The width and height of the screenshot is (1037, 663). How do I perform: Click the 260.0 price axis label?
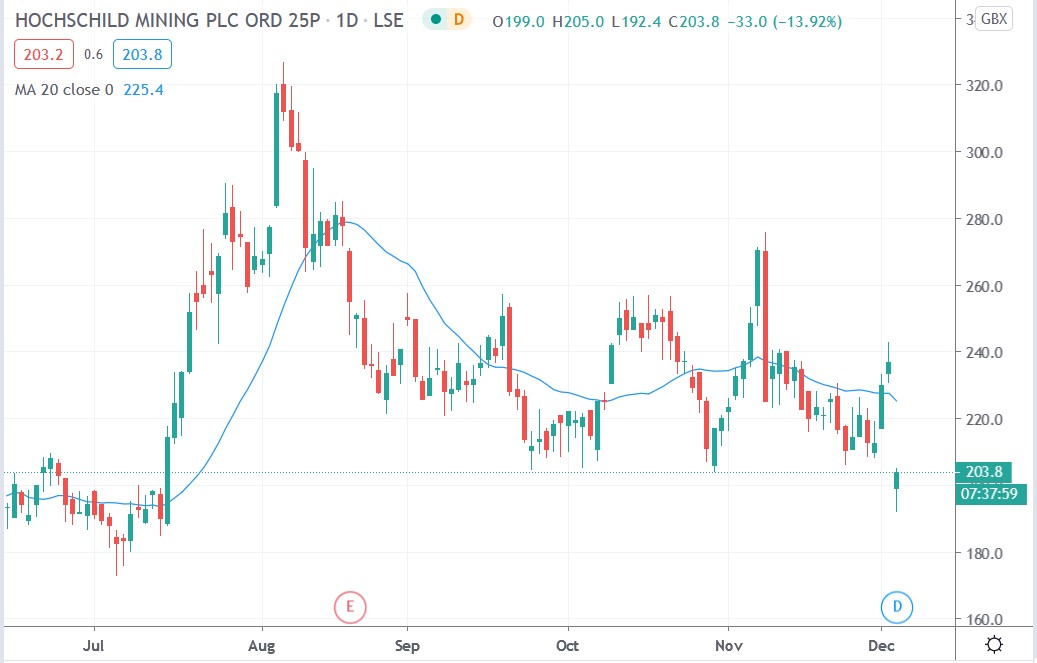point(984,287)
